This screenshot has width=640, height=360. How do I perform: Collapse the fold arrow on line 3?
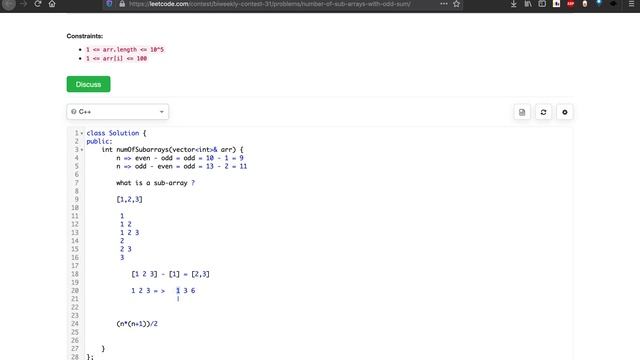pos(82,150)
